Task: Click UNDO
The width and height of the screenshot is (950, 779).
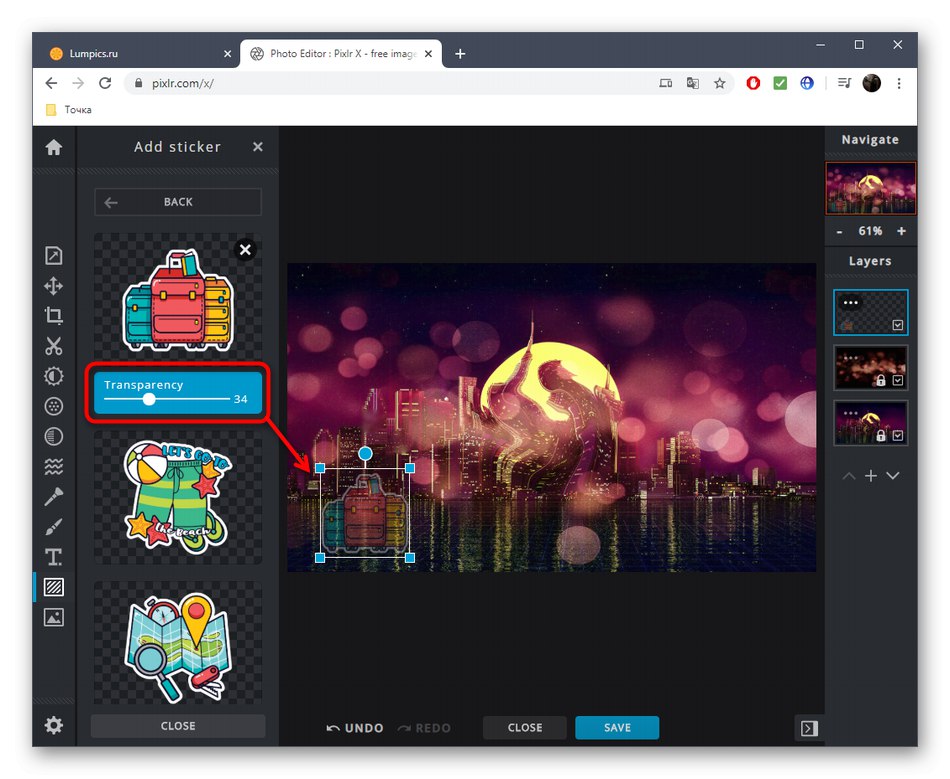Action: point(355,728)
